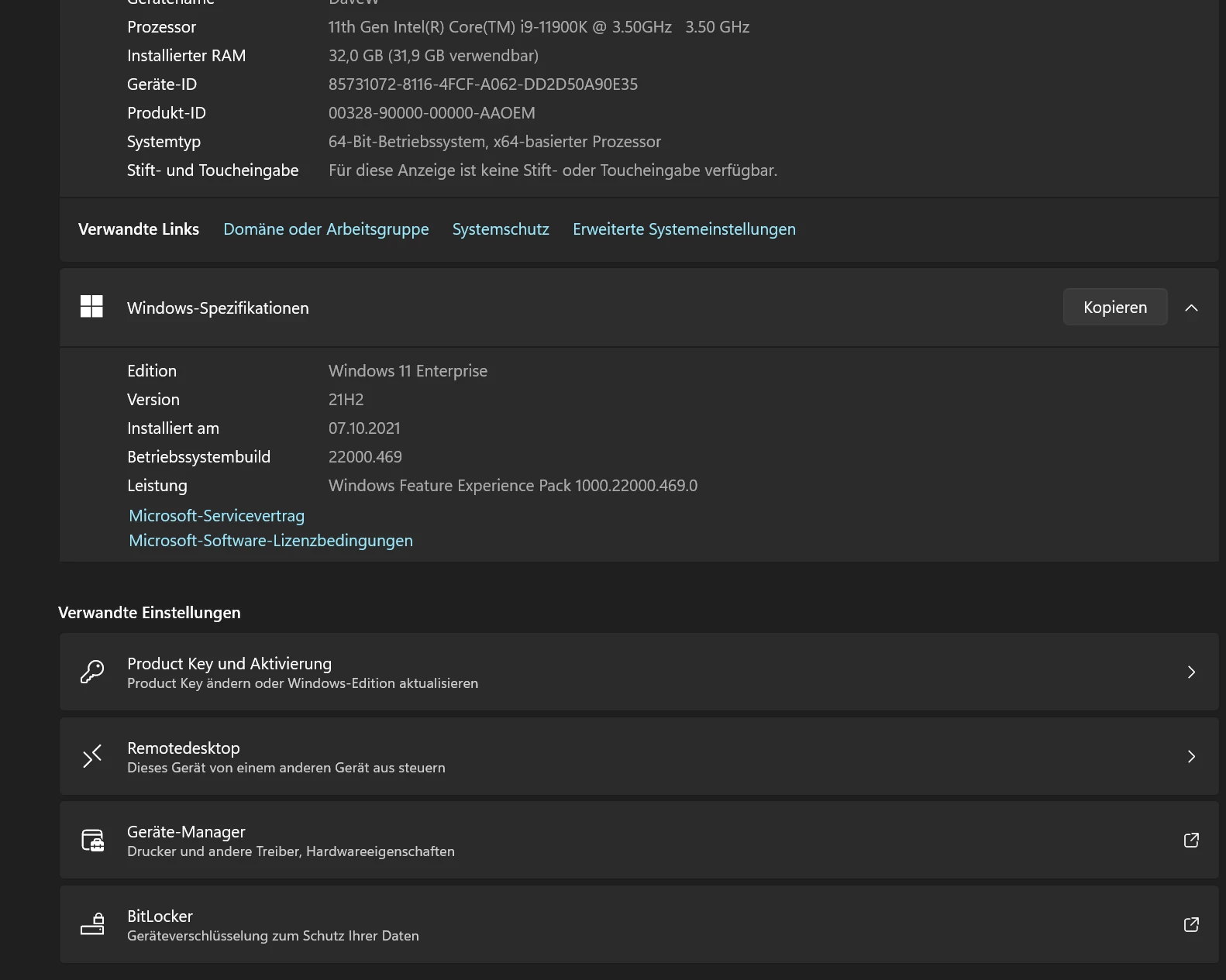Screen dimensions: 1226x980
Task: Open the Systemschutz link
Action: pyautogui.click(x=501, y=229)
